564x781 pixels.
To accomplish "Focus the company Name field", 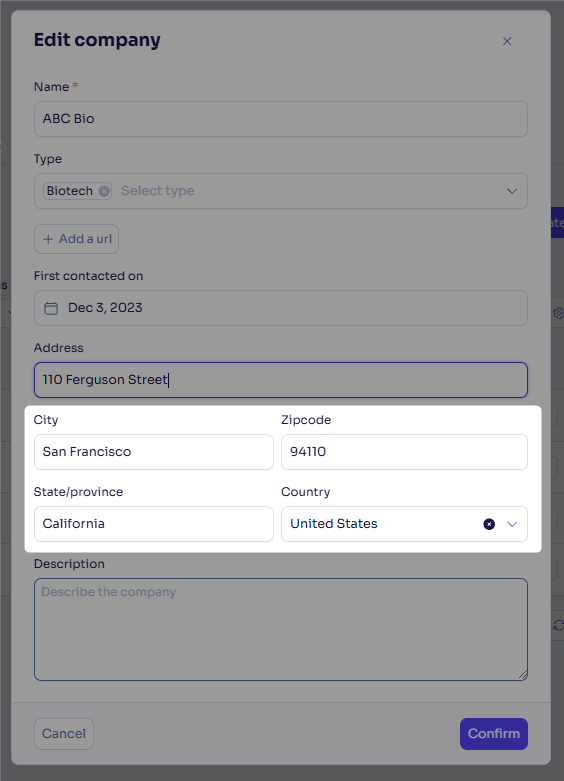I will click(x=281, y=119).
